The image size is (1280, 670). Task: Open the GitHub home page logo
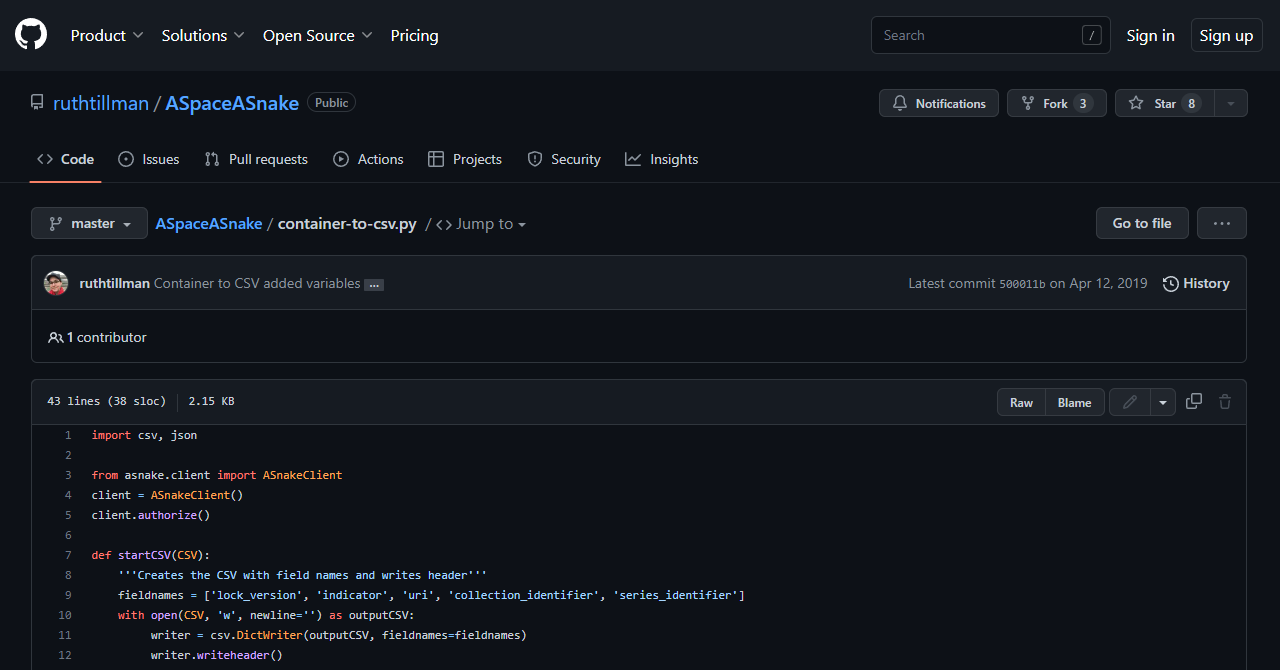pos(30,34)
